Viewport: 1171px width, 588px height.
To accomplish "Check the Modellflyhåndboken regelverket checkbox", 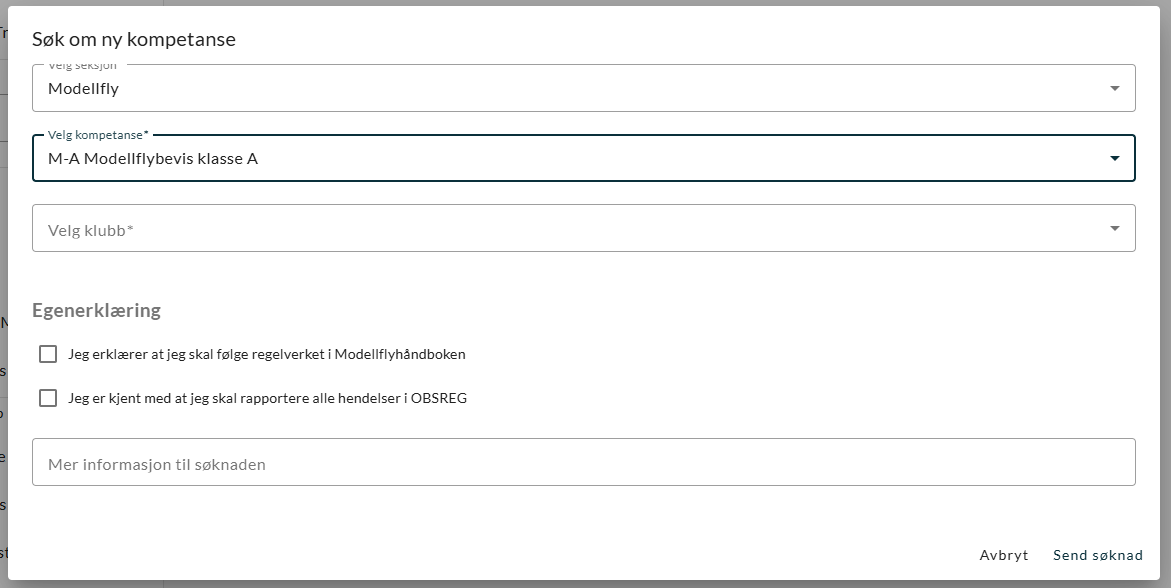I will point(48,354).
